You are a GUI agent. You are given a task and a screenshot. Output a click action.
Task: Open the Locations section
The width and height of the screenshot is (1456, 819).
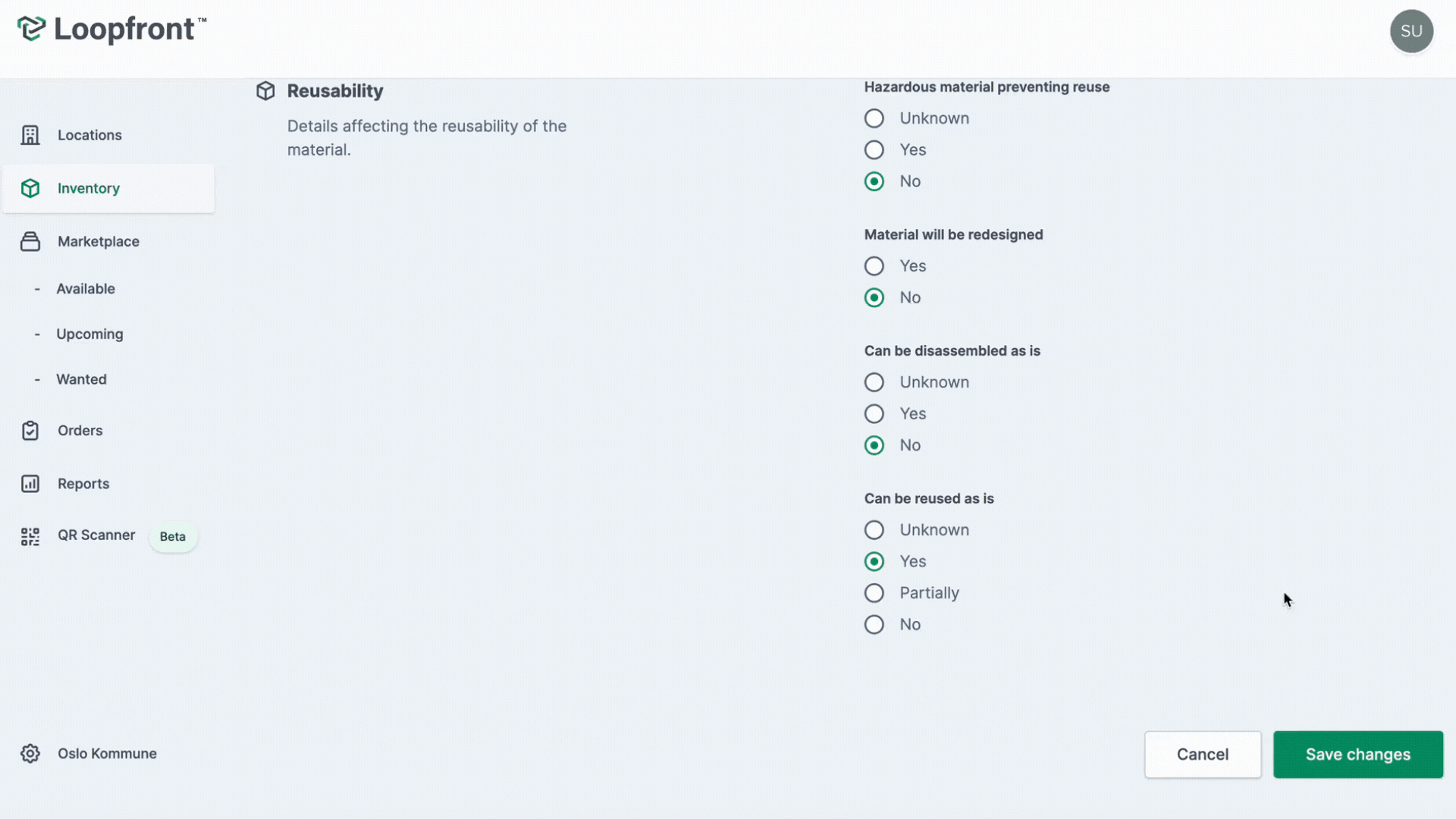tap(89, 134)
